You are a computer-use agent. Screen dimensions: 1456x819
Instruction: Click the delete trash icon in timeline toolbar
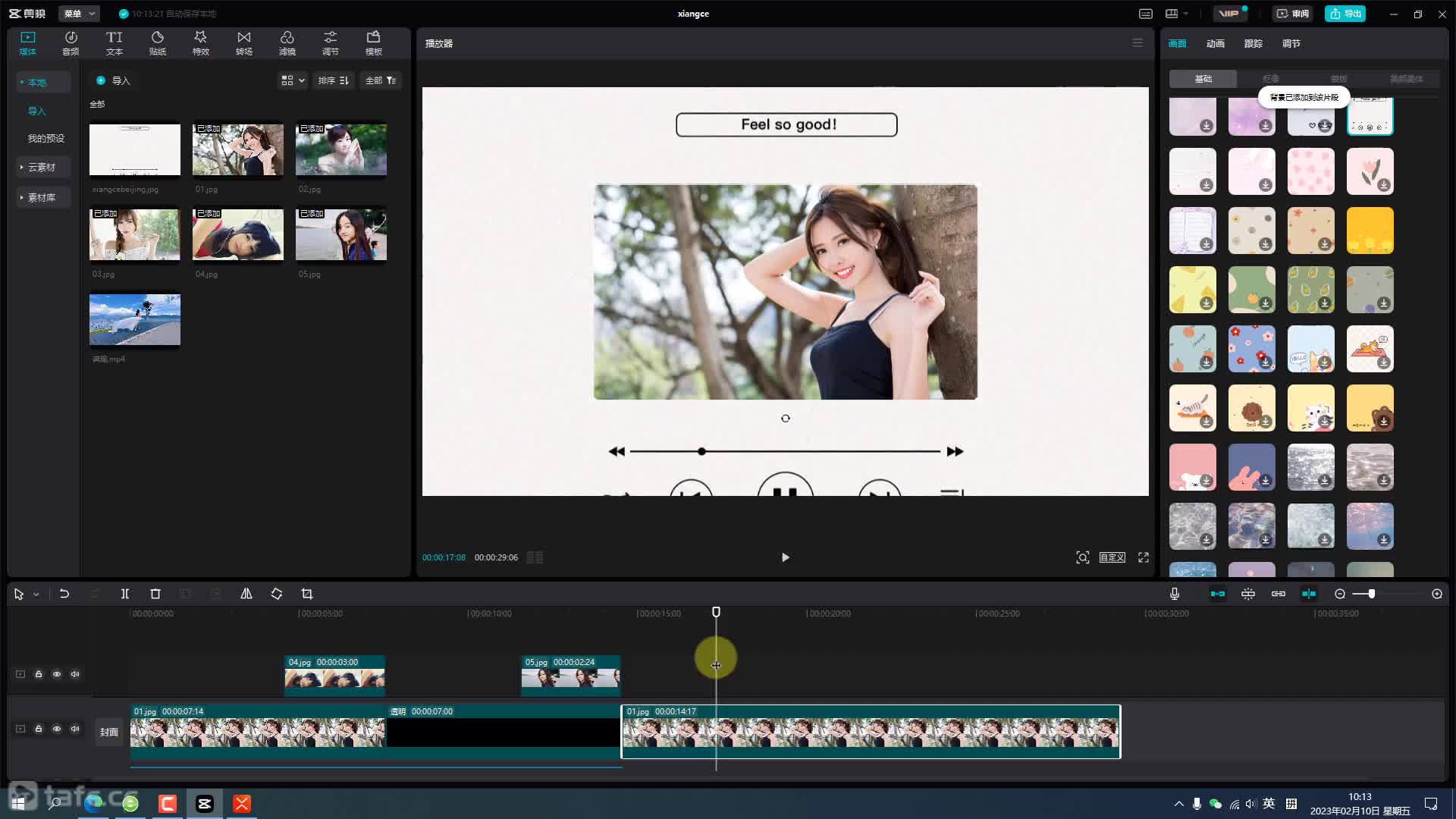click(155, 594)
